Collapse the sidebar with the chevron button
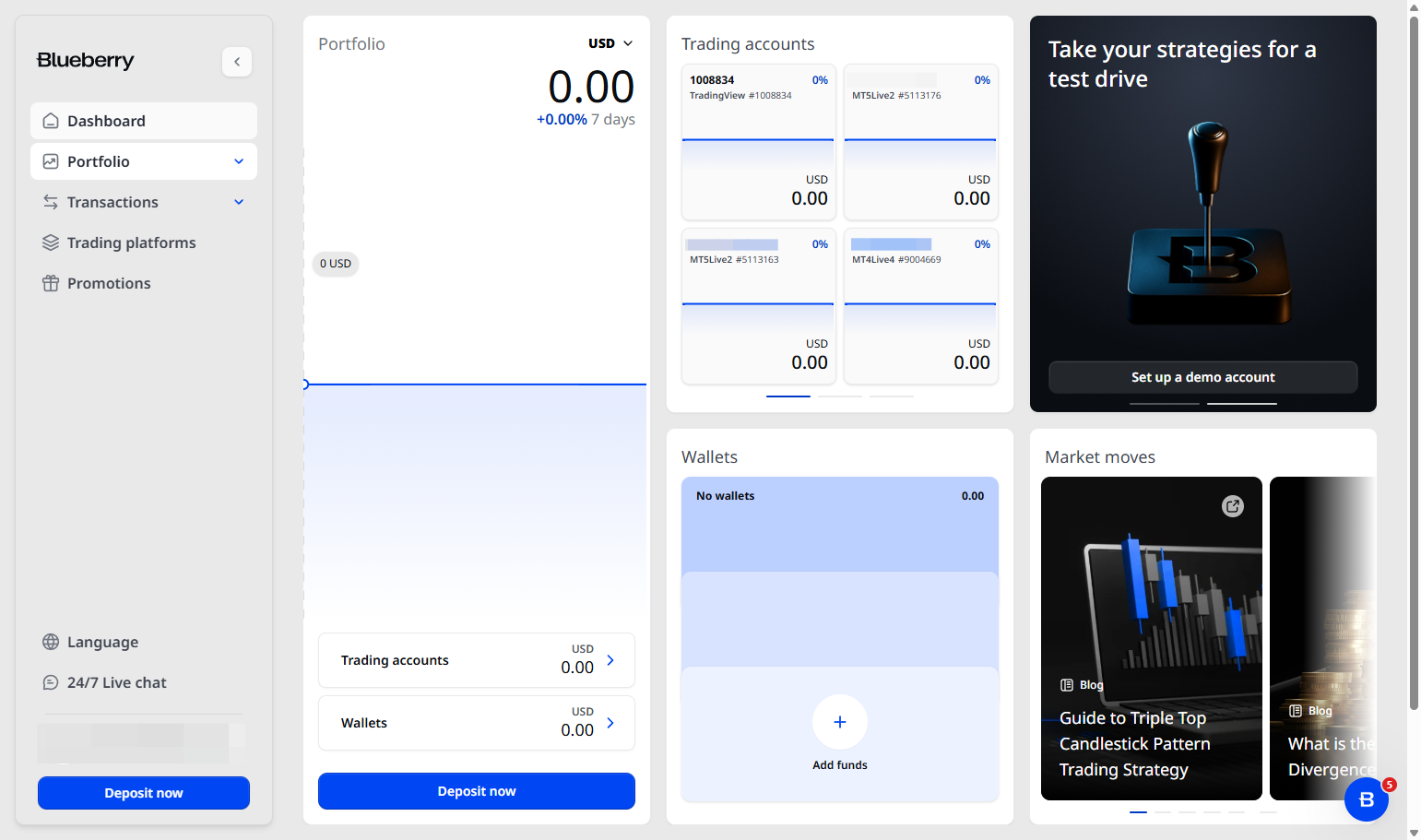Viewport: 1421px width, 840px height. pos(237,62)
